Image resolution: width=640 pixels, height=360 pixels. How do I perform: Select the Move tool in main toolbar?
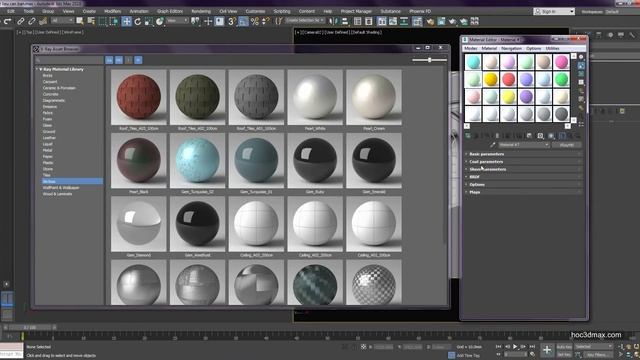pyautogui.click(x=127, y=21)
